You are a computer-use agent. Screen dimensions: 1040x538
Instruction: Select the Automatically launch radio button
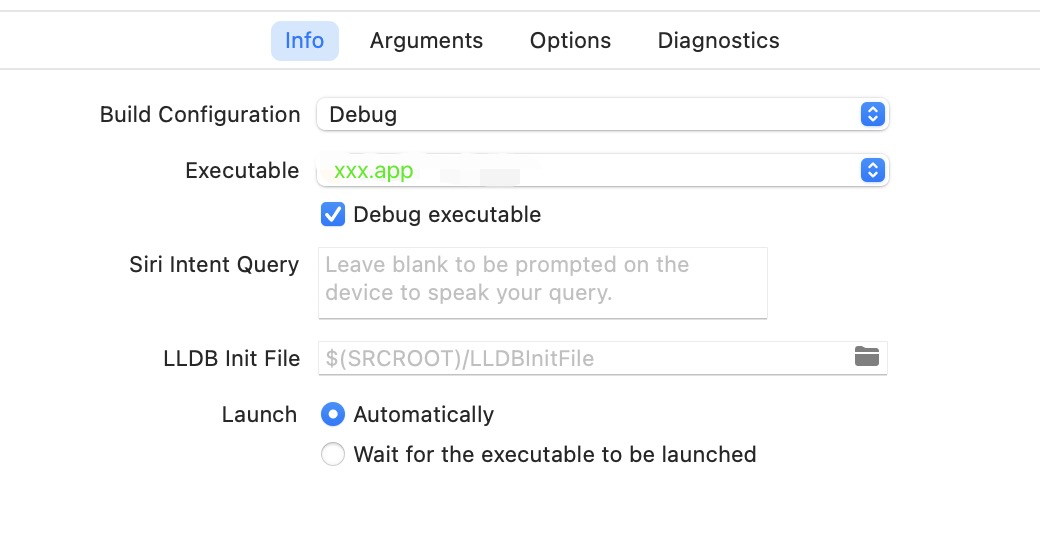click(x=332, y=414)
